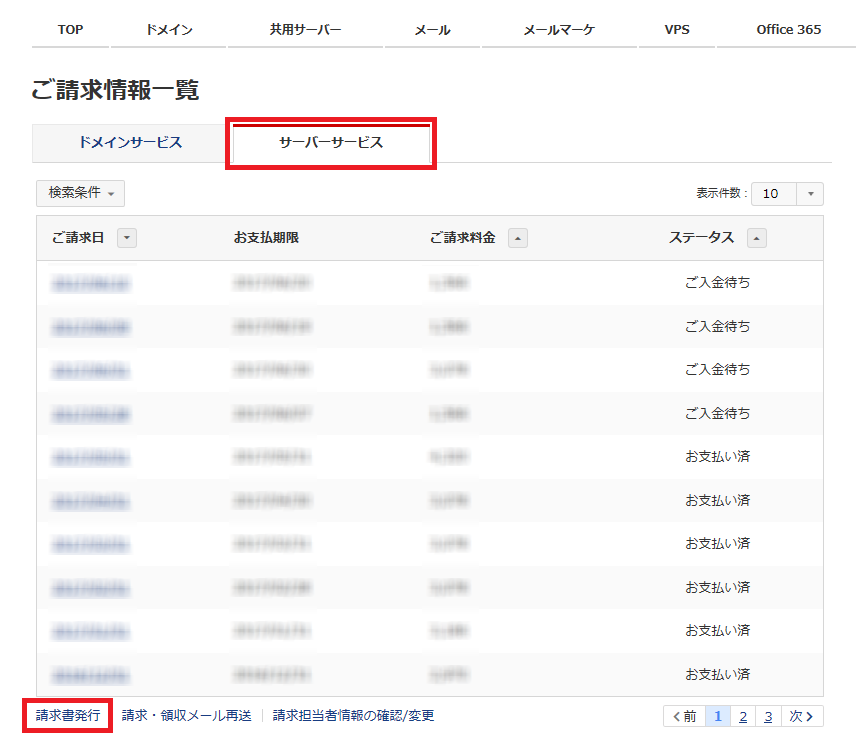Open the メール menu

432,29
